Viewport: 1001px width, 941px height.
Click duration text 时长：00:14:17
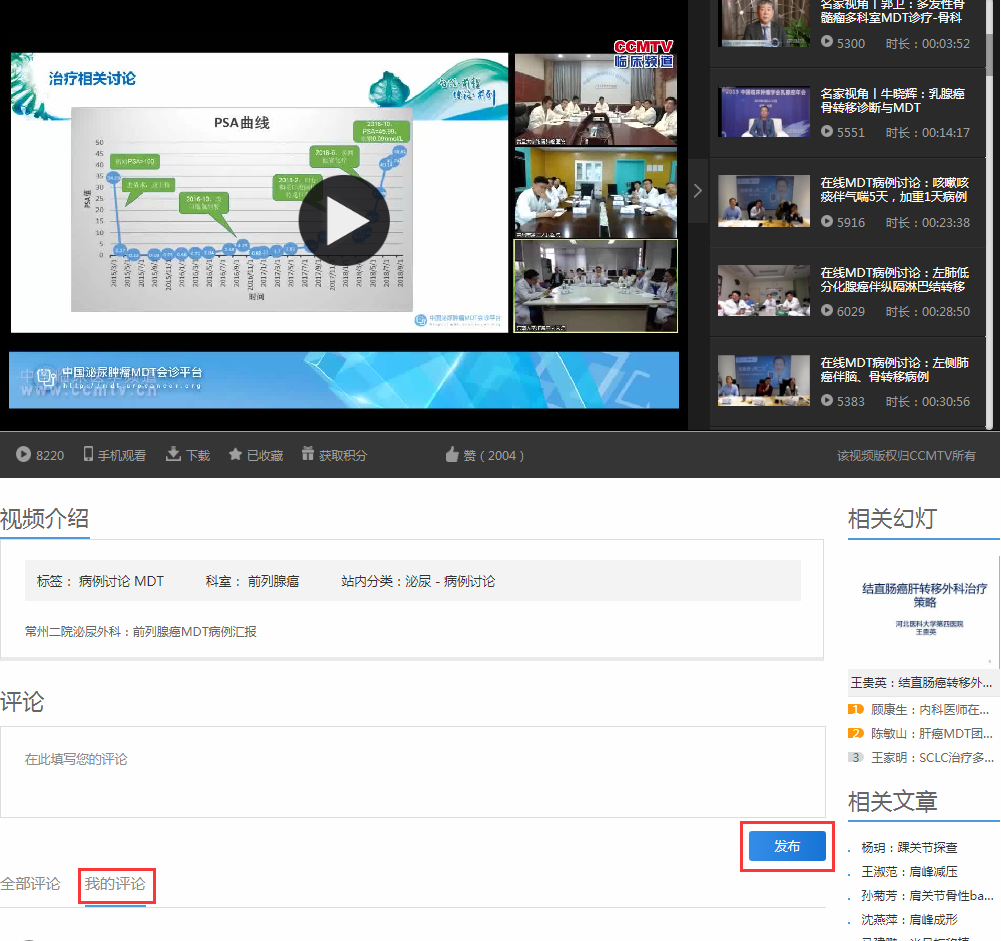[x=928, y=133]
